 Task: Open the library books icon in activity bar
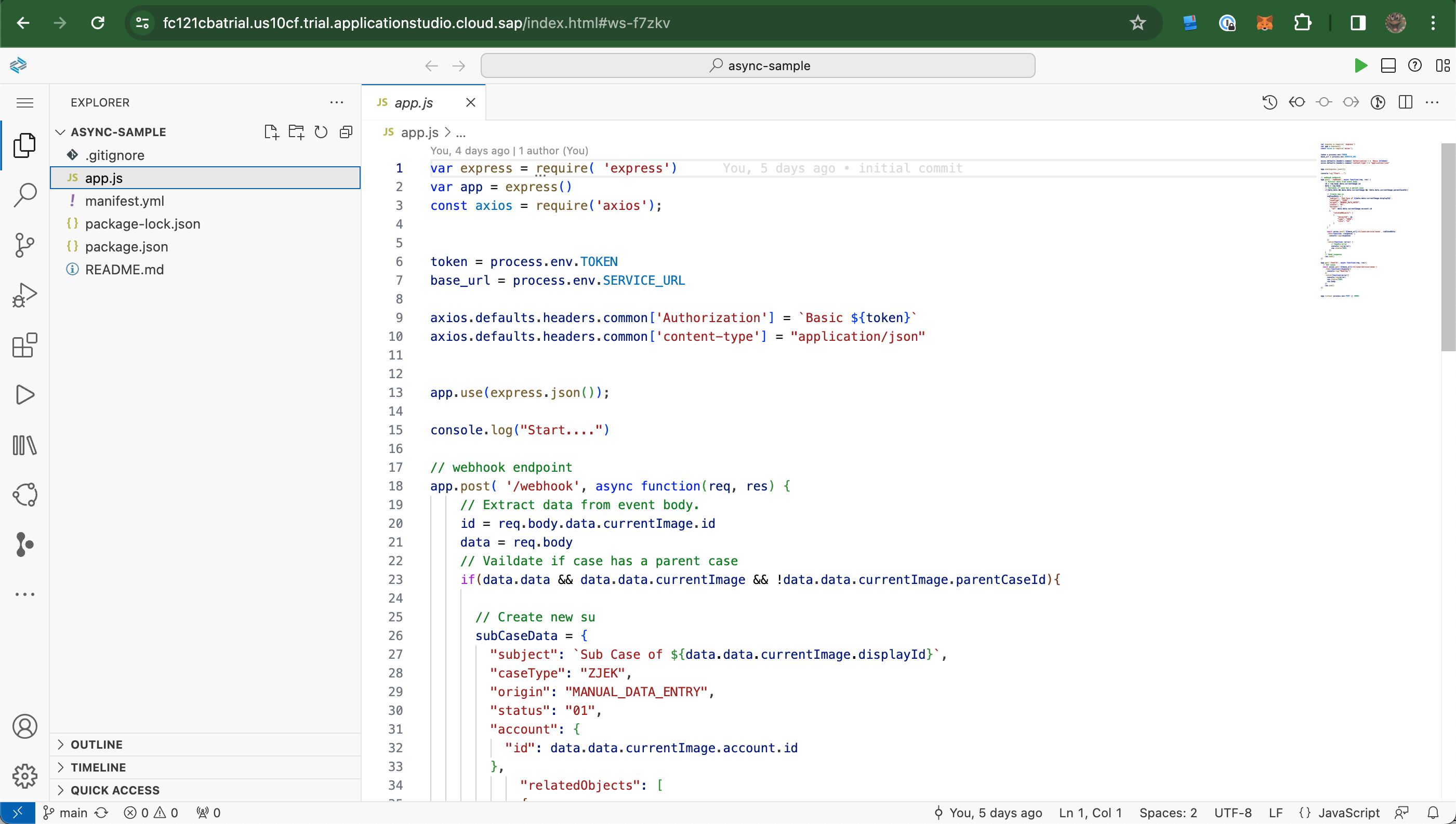pos(24,445)
